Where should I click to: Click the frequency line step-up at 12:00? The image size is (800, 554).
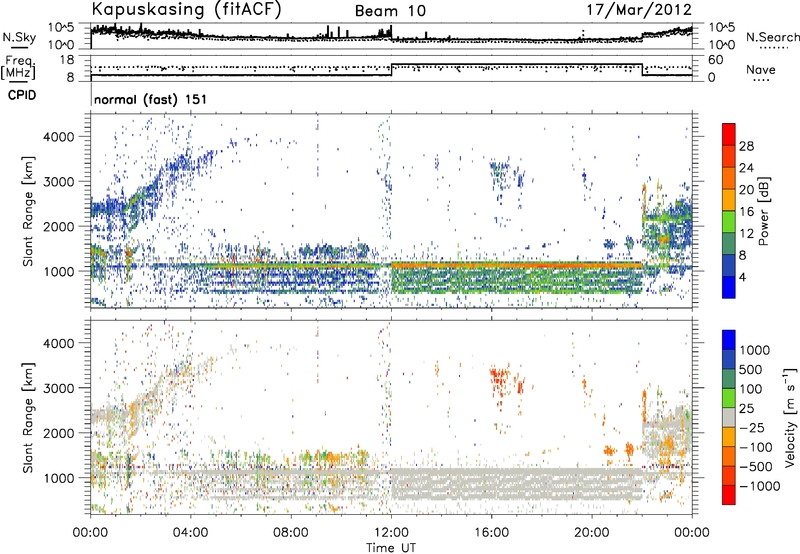click(391, 70)
